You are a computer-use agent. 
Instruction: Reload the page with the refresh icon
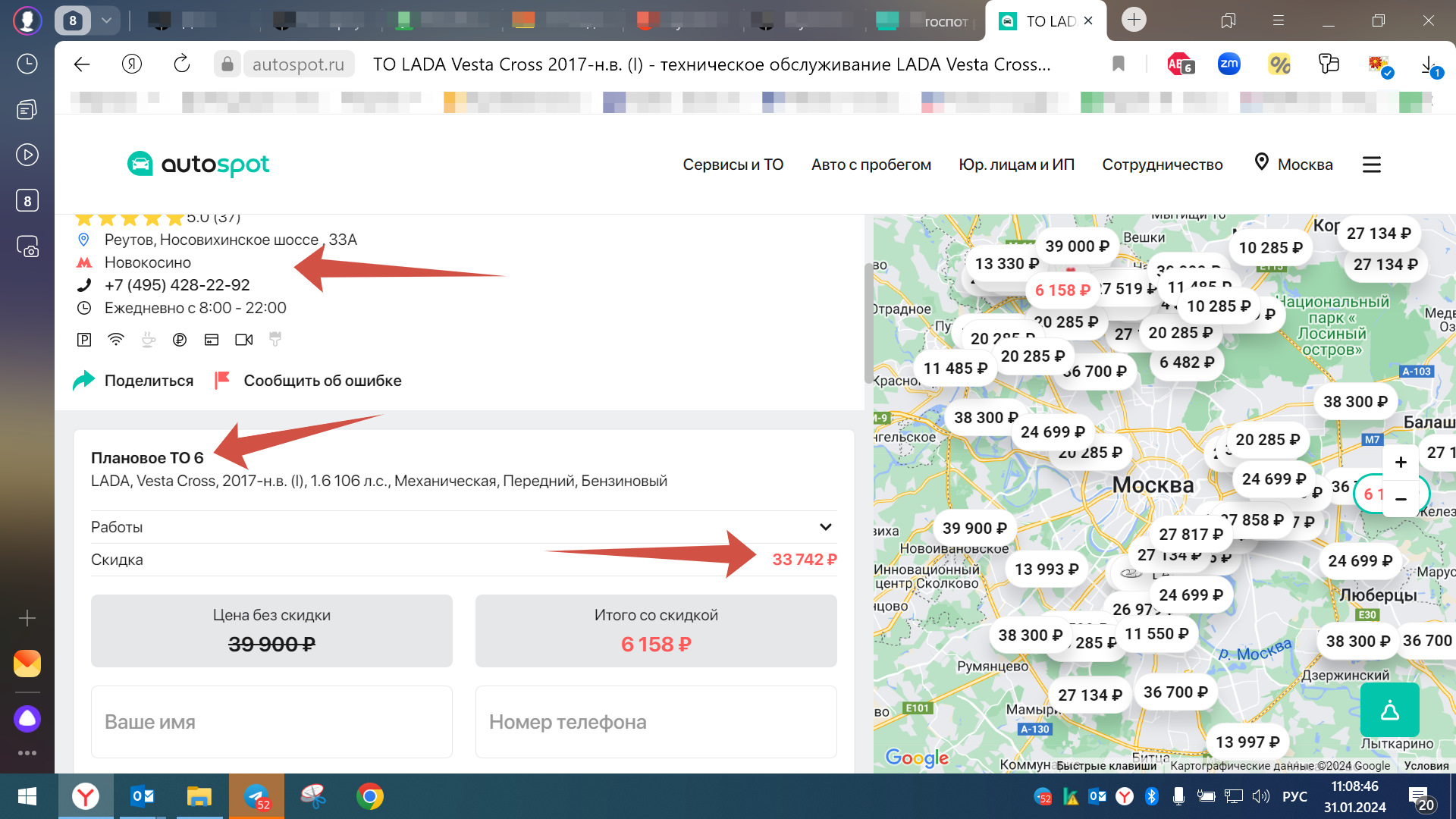tap(182, 64)
